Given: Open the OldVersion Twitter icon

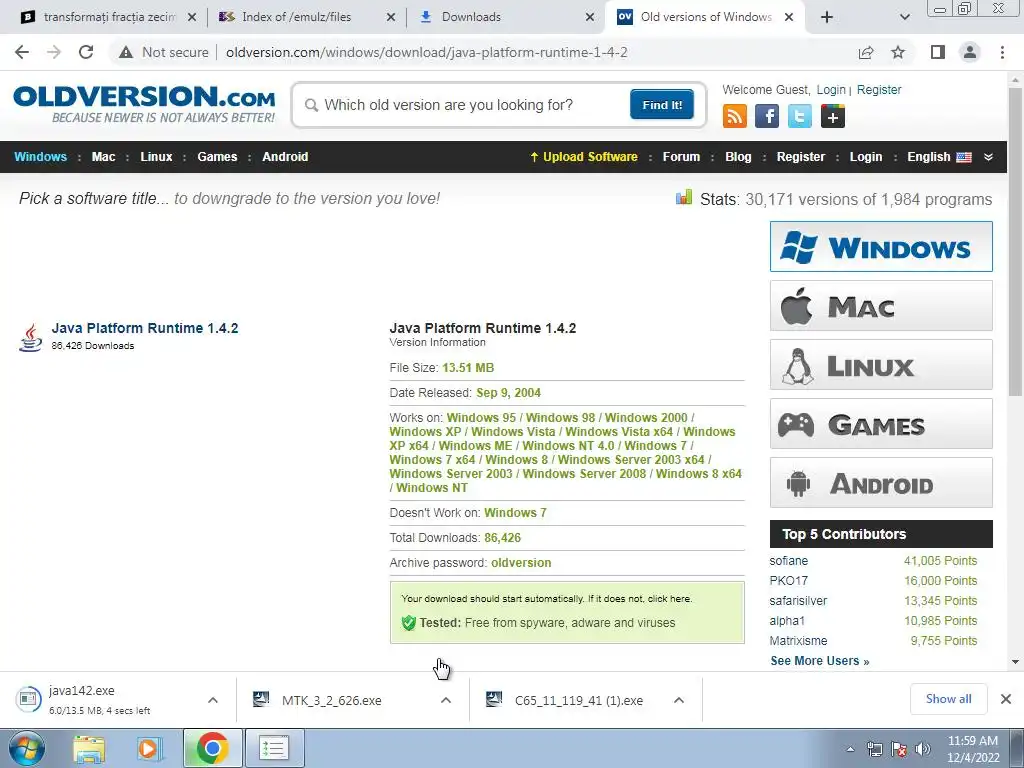Looking at the screenshot, I should [800, 116].
